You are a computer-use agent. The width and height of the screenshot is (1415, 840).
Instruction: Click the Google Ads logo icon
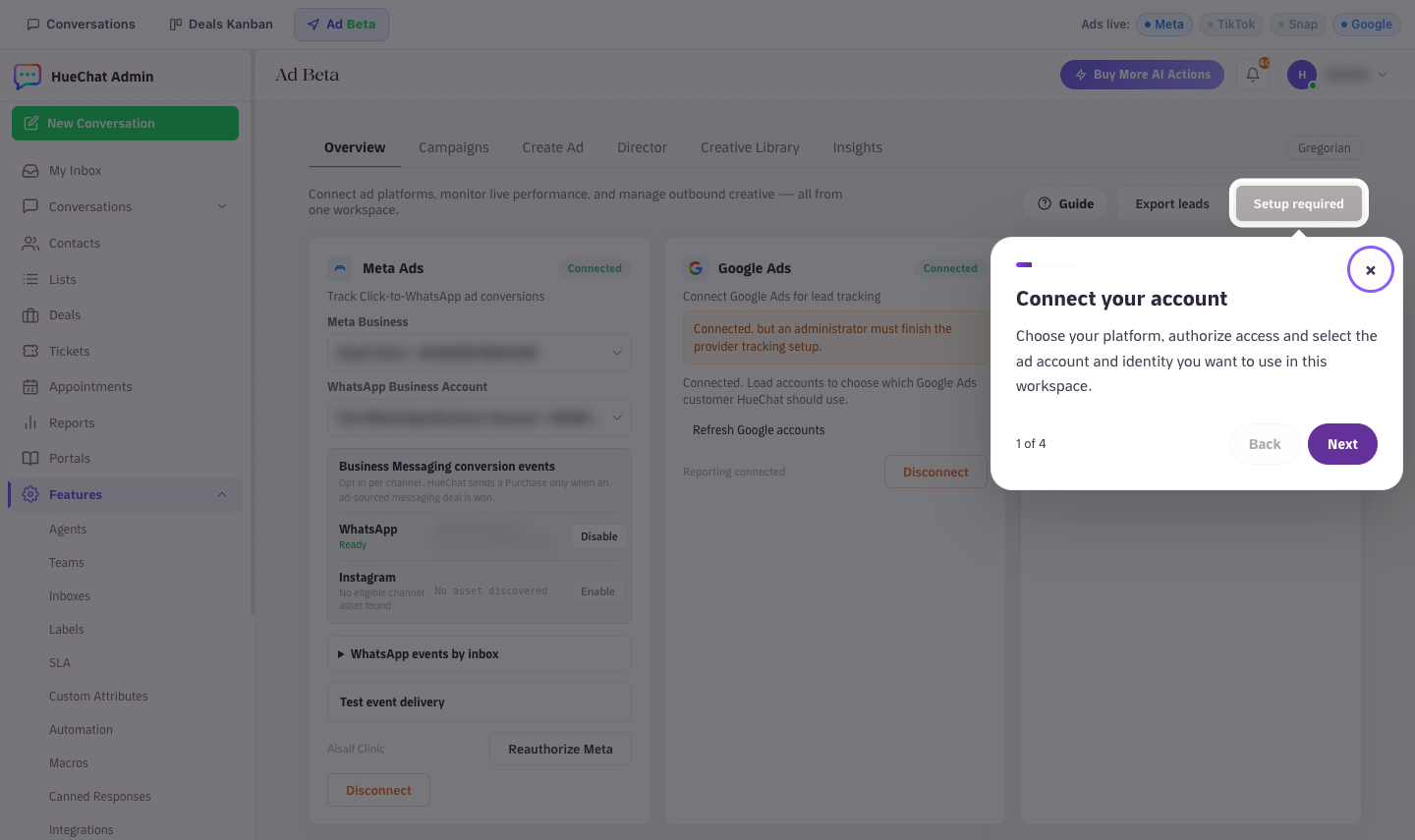[696, 268]
